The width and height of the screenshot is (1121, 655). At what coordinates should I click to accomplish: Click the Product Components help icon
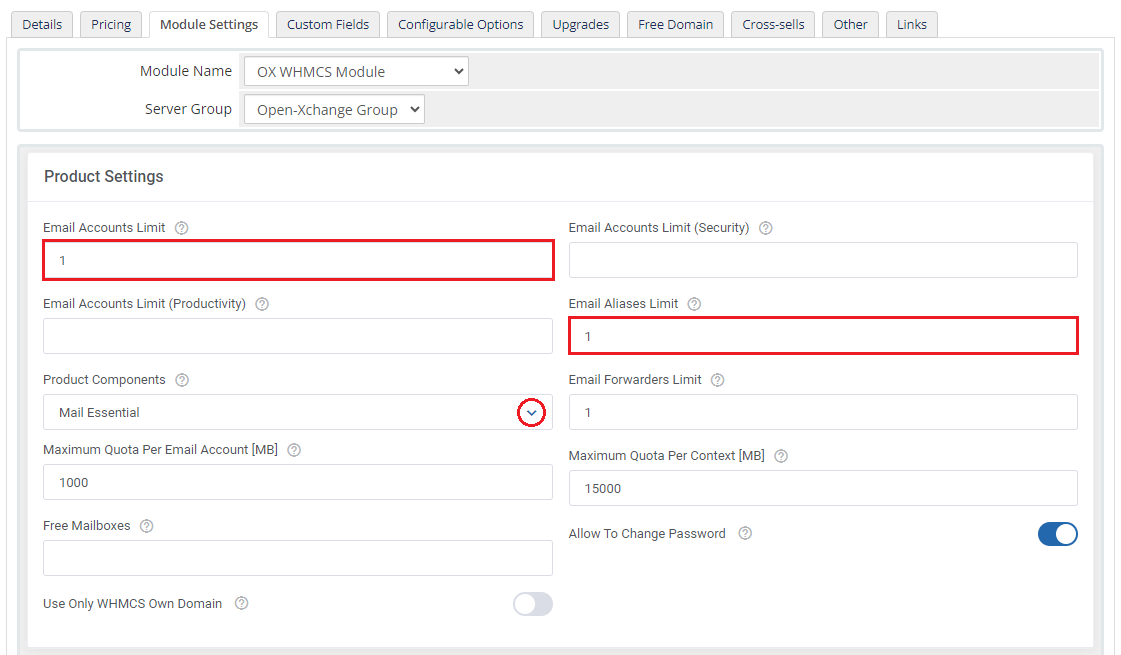182,380
